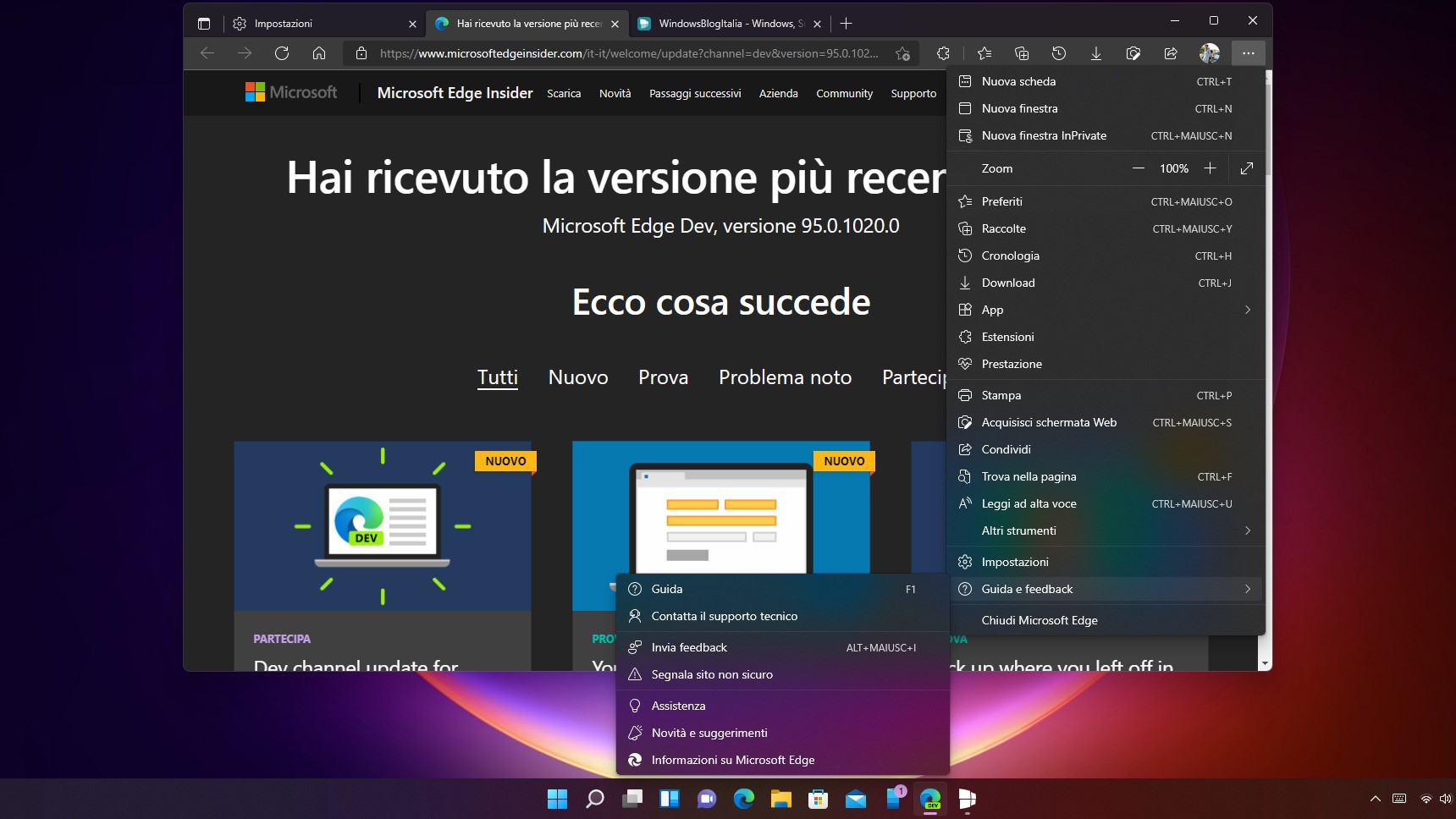
Task: Open File Explorer on taskbar
Action: pos(781,799)
